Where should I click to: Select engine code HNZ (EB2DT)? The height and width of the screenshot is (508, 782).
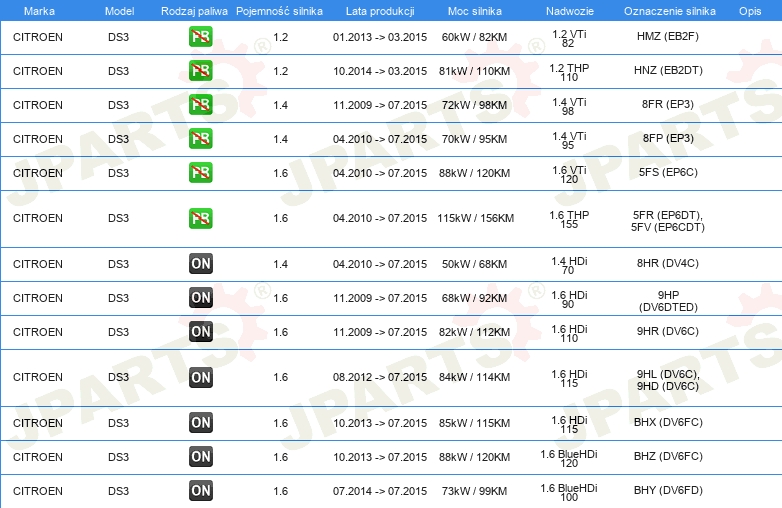[668, 70]
